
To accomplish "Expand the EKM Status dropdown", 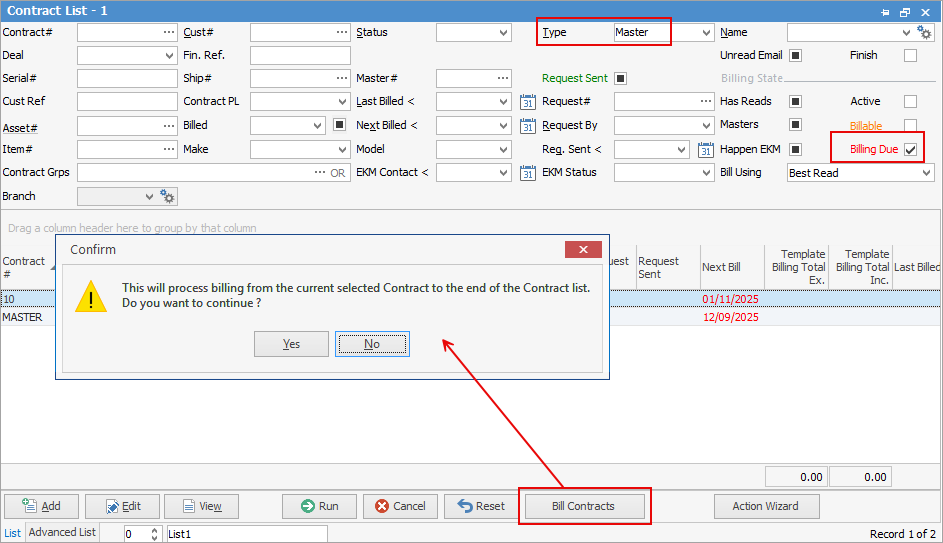I will pyautogui.click(x=707, y=173).
